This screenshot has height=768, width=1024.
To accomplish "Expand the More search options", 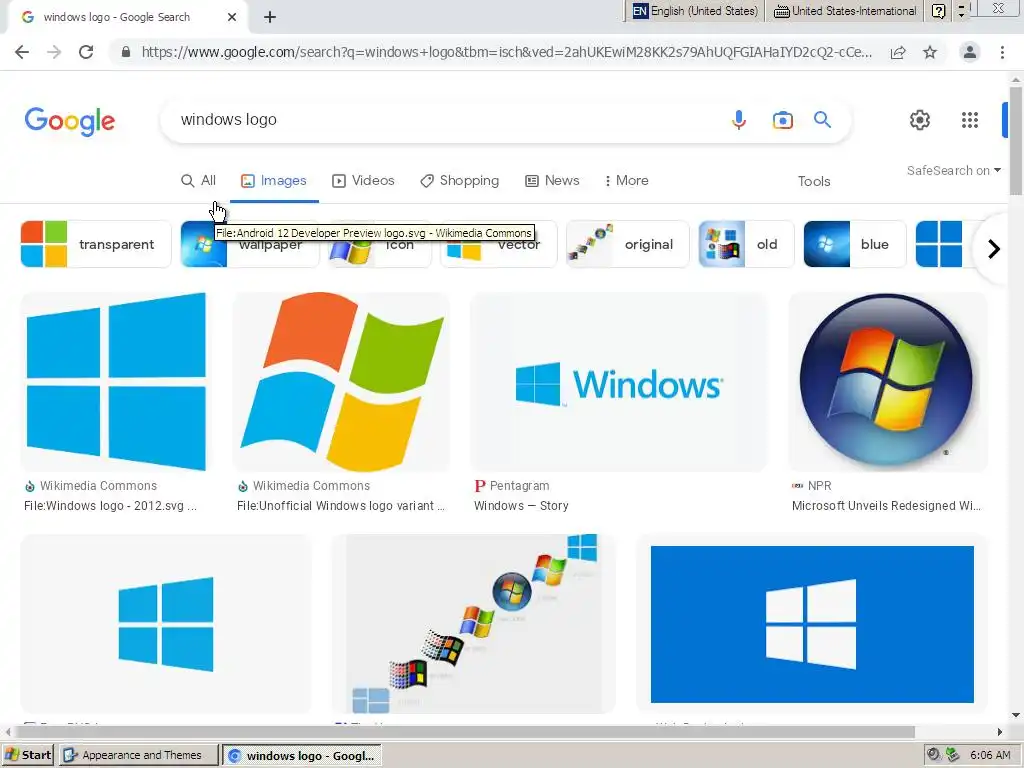I will tap(626, 181).
